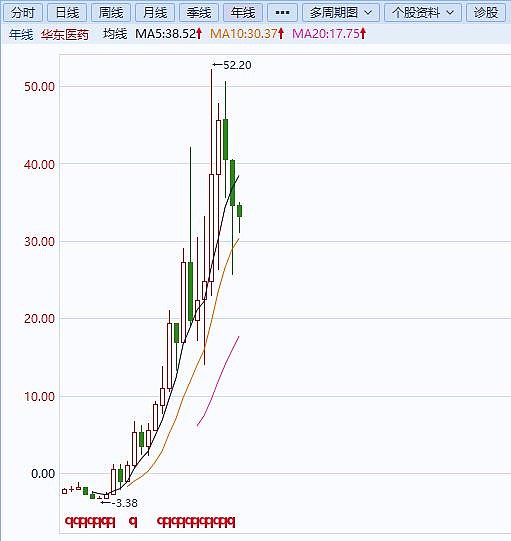
Task: Click the -3.38 low price marker
Action: [x=119, y=503]
